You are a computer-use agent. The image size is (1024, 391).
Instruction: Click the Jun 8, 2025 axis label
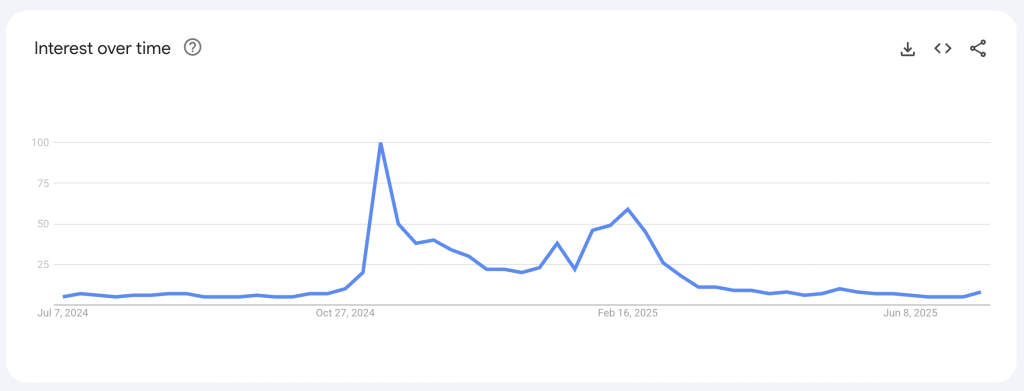(910, 313)
